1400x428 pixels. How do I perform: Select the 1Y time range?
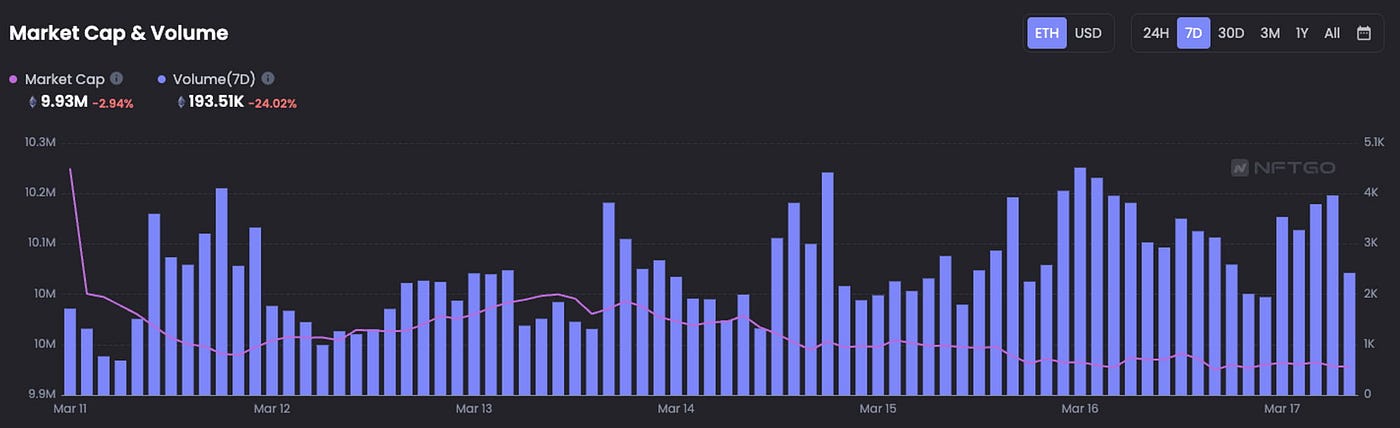[1302, 33]
